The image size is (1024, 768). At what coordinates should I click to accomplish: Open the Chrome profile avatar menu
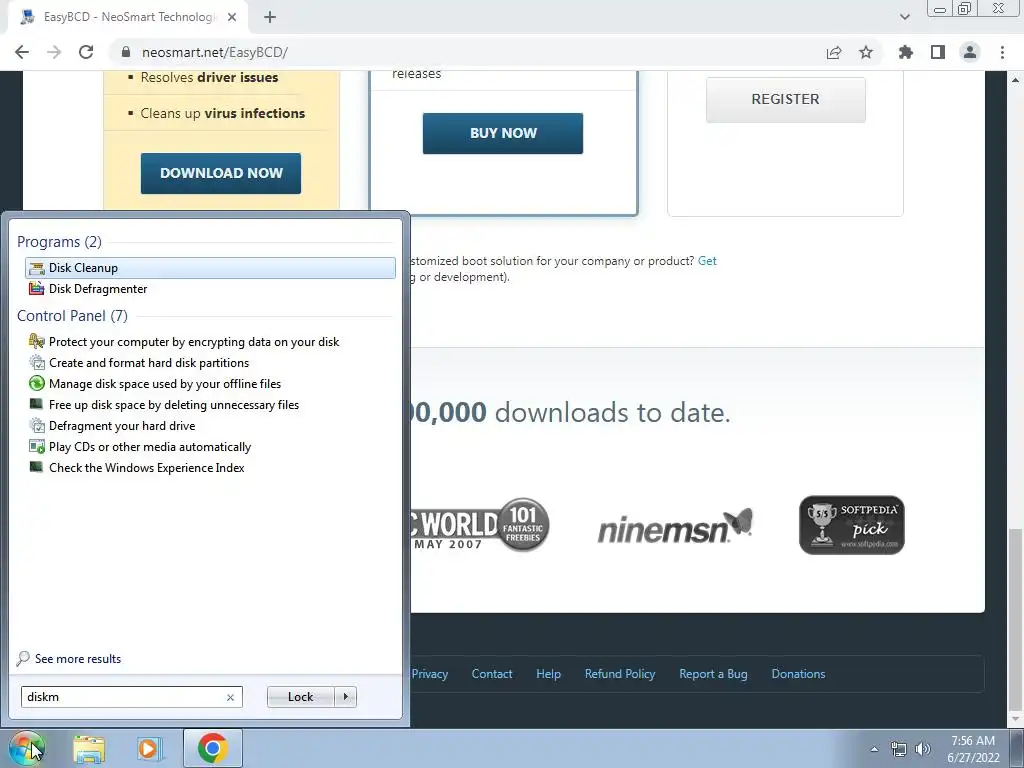pyautogui.click(x=970, y=52)
